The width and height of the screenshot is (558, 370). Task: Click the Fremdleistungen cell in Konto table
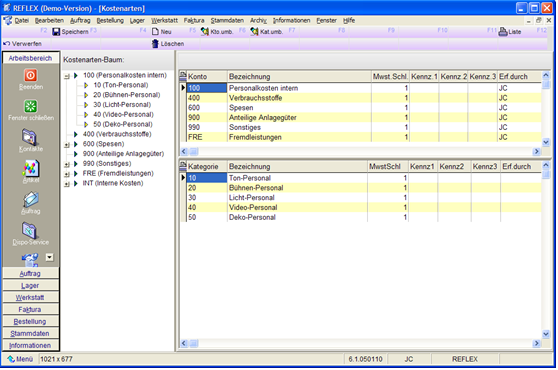tap(299, 137)
